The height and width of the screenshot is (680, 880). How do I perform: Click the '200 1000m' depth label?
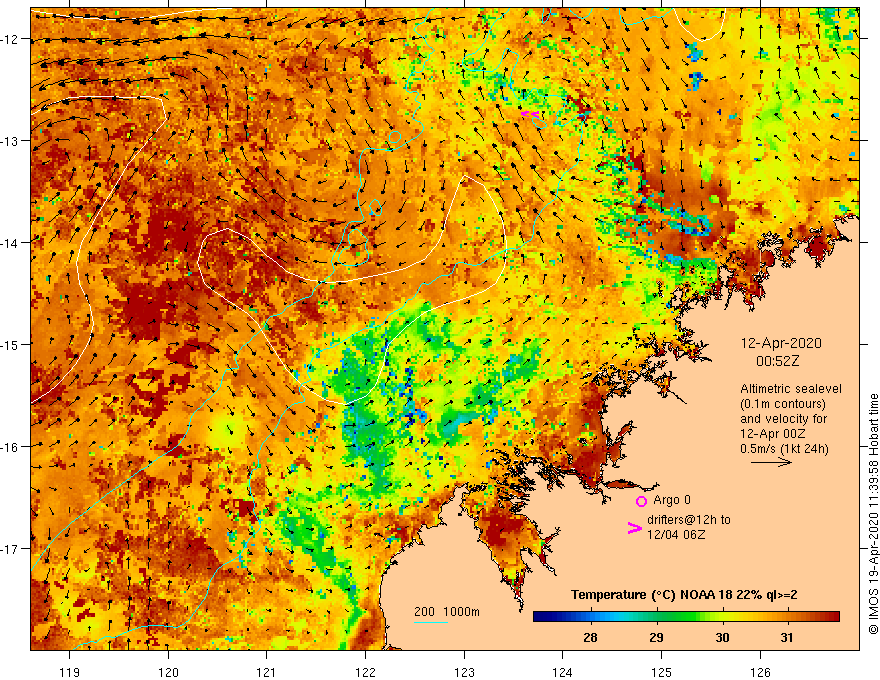(x=447, y=612)
